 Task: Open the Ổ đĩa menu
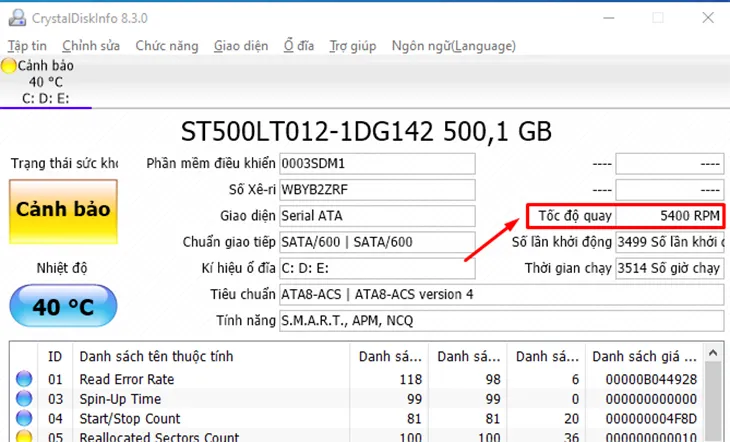(299, 46)
